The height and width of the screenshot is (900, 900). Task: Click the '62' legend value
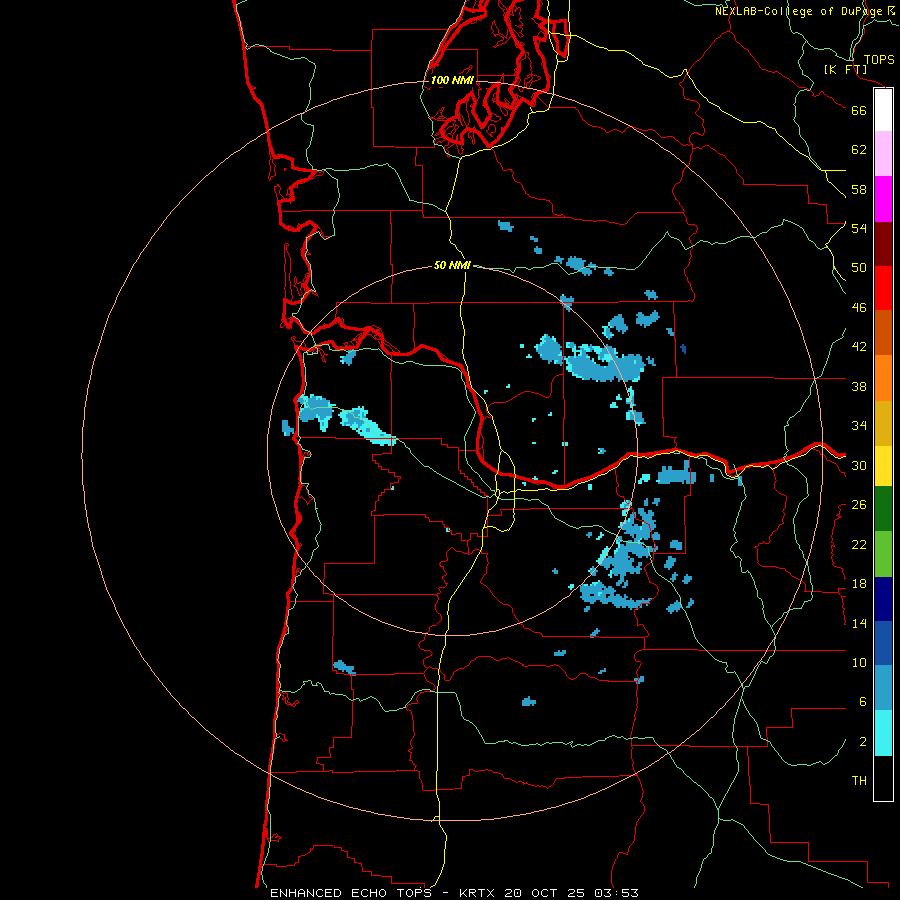[859, 150]
